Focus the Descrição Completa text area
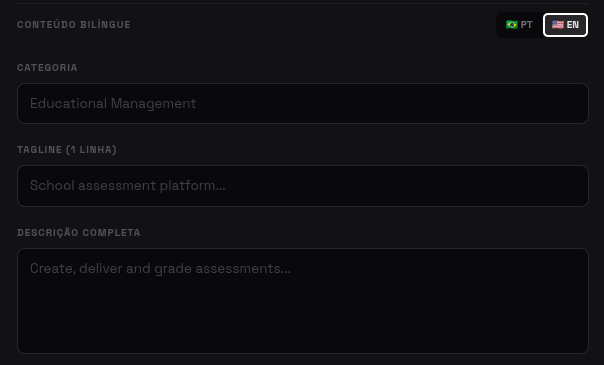604x365 pixels. point(303,301)
